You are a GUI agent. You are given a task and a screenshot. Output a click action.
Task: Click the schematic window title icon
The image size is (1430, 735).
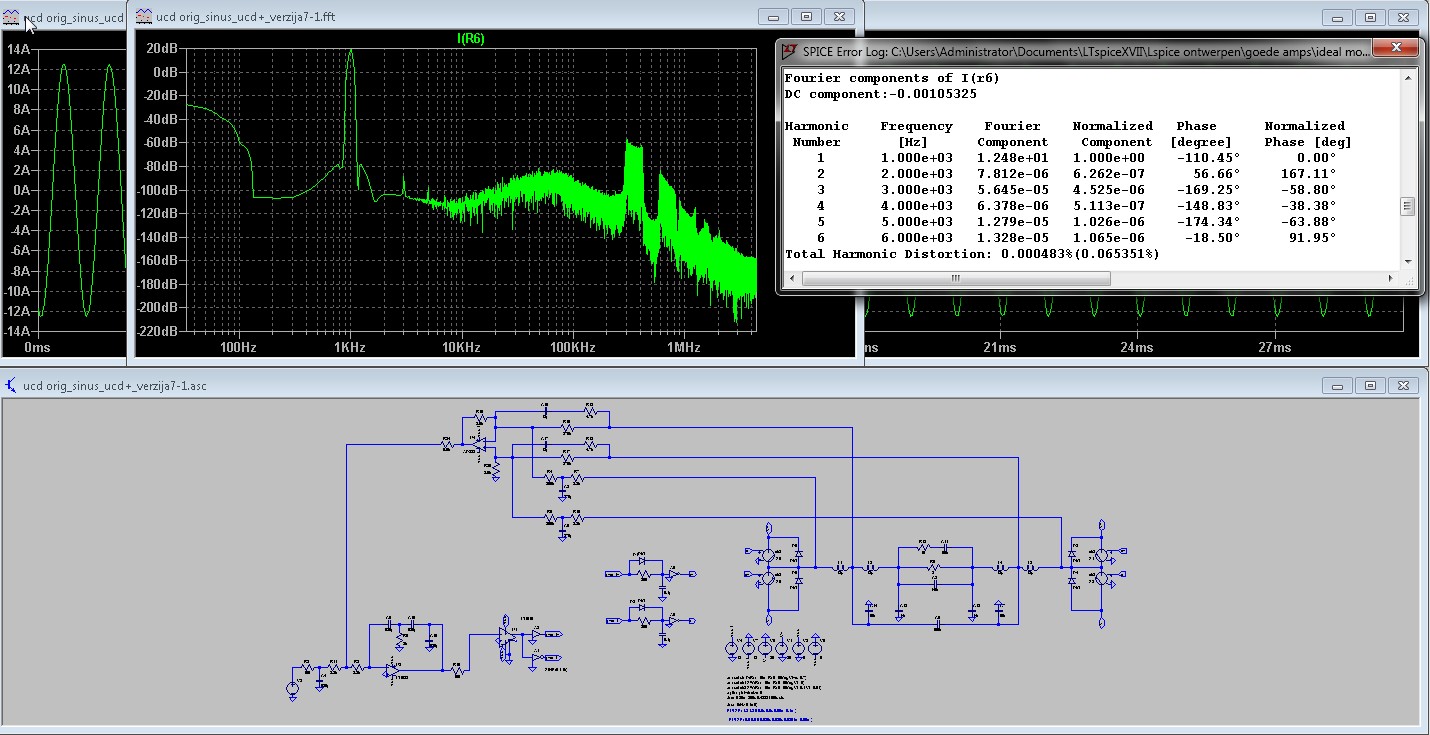pyautogui.click(x=12, y=385)
